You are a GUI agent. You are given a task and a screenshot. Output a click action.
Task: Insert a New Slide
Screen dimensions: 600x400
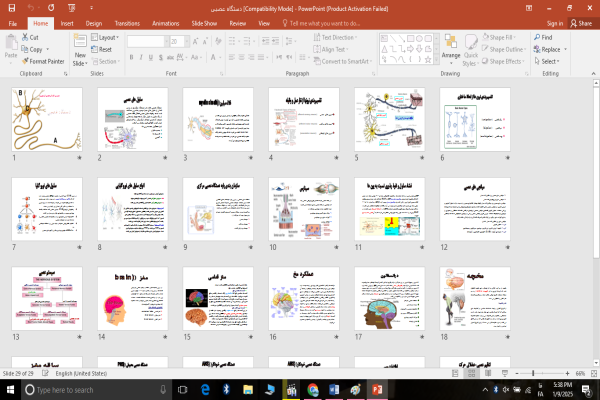coord(80,48)
